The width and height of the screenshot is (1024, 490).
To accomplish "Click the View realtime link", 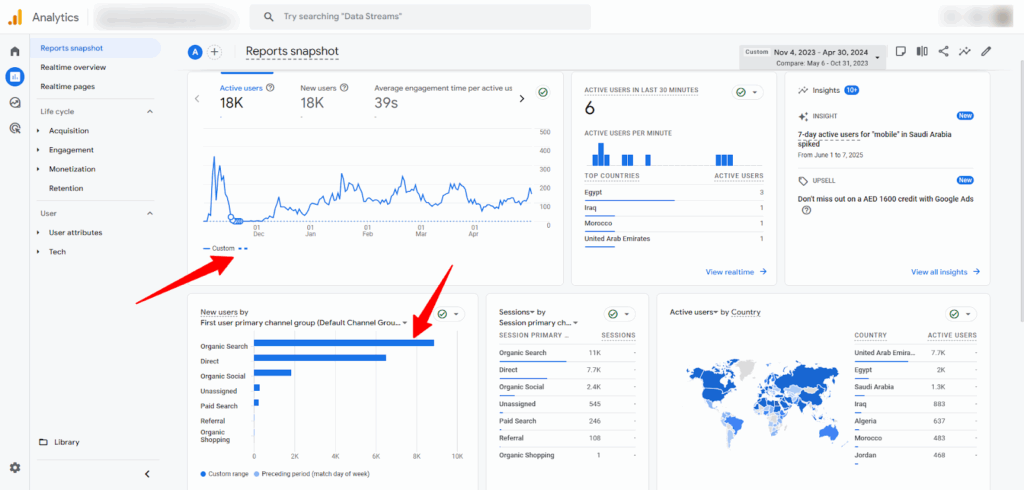I will point(735,271).
